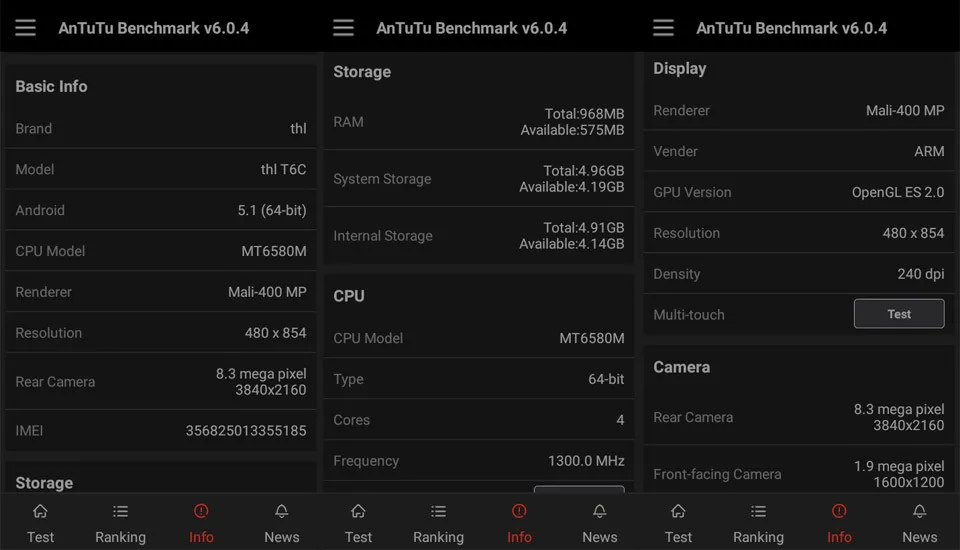Select Test tab label in left screen
The image size is (960, 550).
tap(40, 537)
